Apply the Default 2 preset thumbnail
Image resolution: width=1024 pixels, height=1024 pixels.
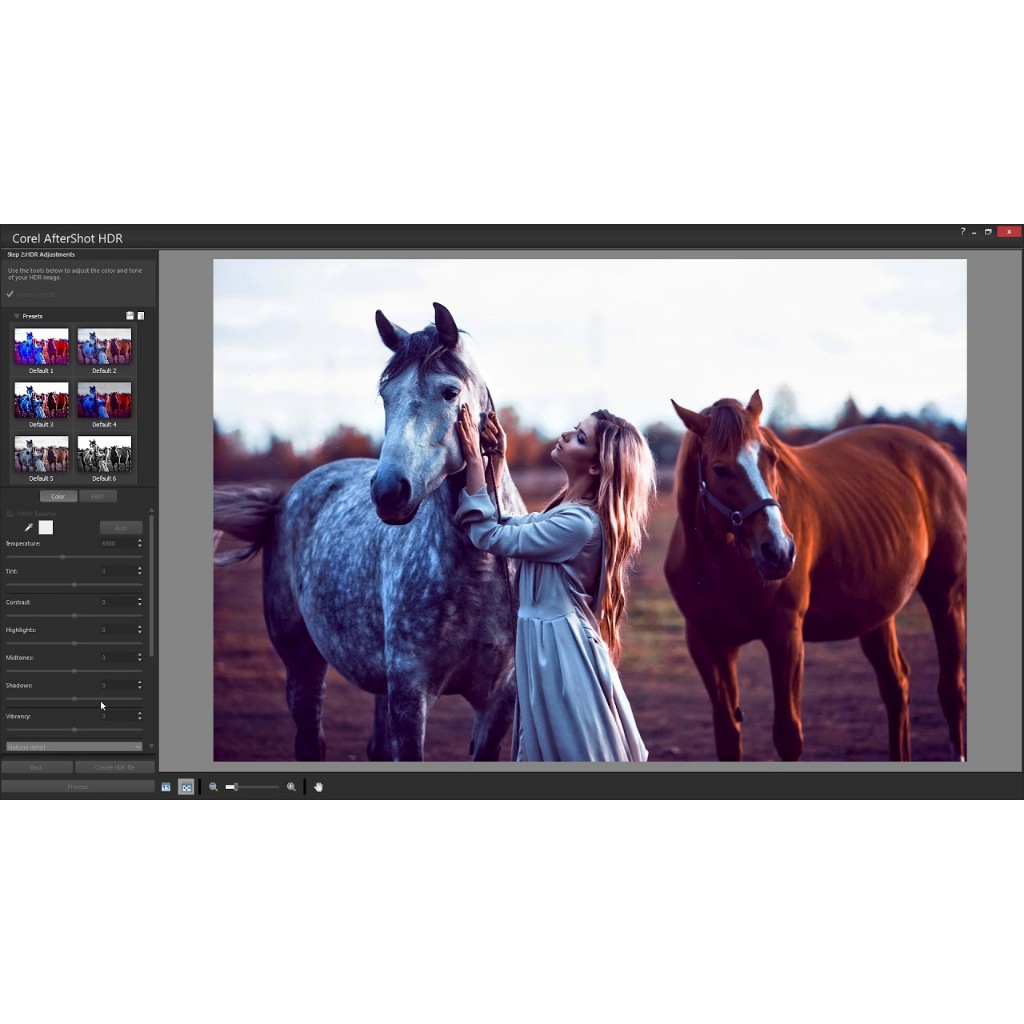[x=104, y=346]
